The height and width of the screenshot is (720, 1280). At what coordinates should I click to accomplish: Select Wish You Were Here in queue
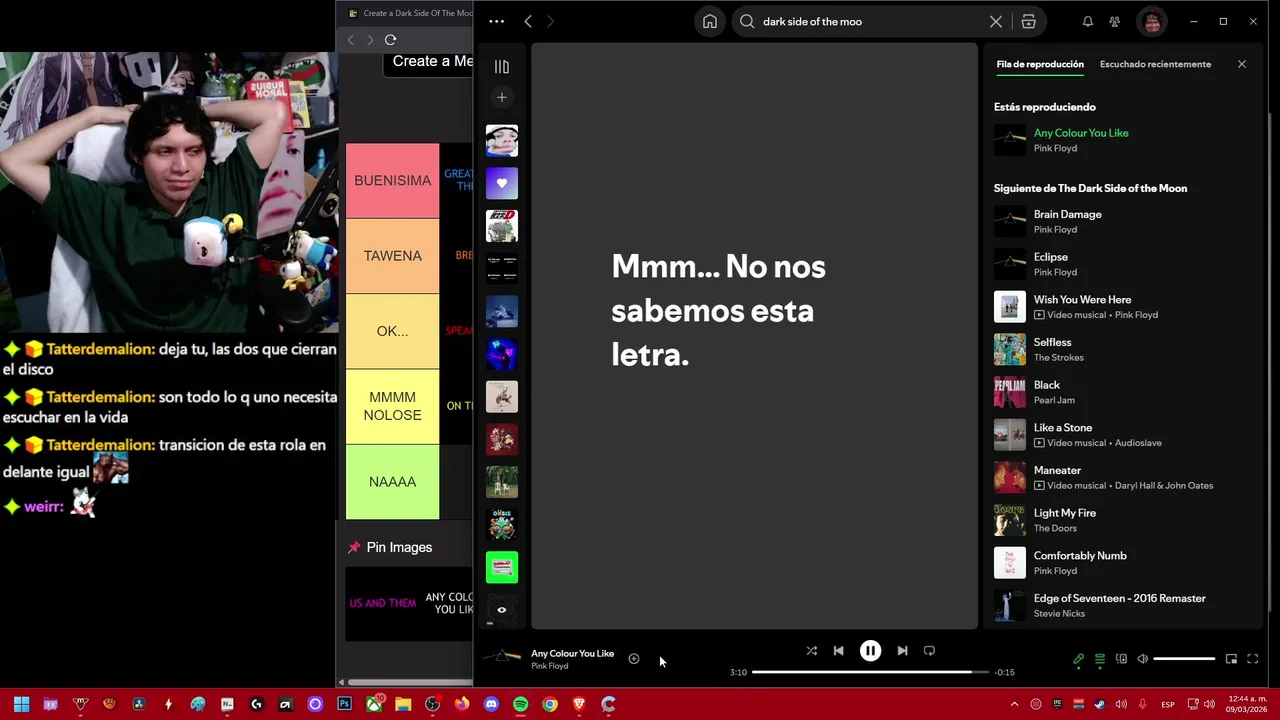click(x=1120, y=307)
